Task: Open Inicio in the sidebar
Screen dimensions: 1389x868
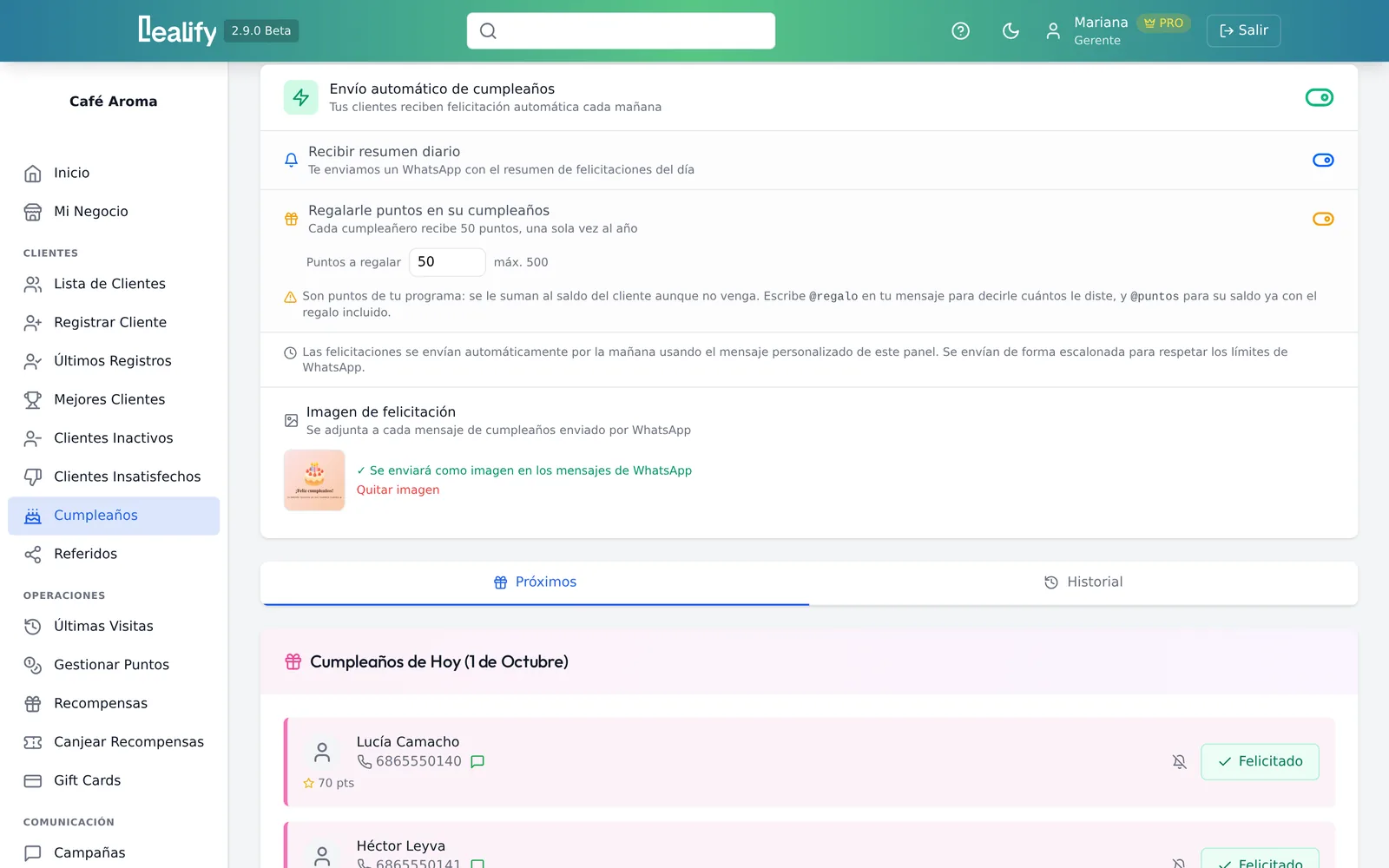Action: (x=114, y=173)
